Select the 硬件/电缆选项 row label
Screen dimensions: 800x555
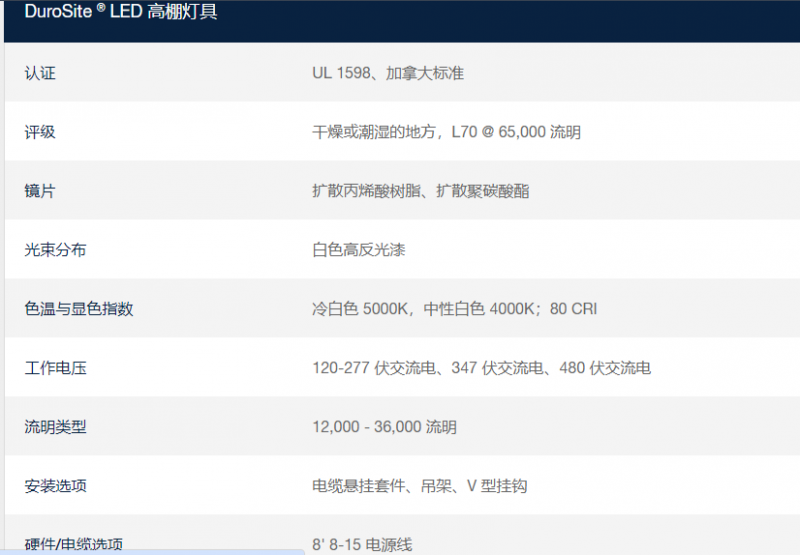tap(73, 544)
